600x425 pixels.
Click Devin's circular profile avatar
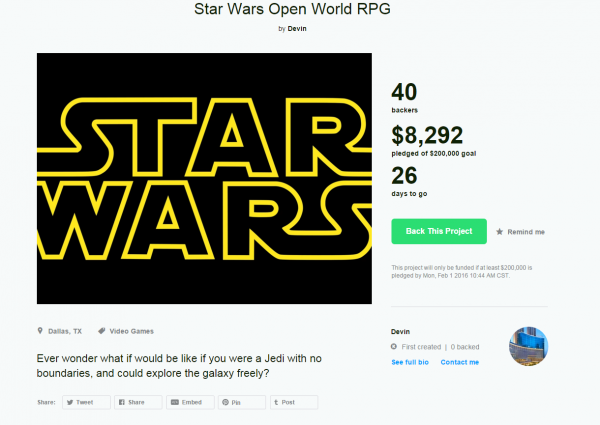[x=528, y=346]
